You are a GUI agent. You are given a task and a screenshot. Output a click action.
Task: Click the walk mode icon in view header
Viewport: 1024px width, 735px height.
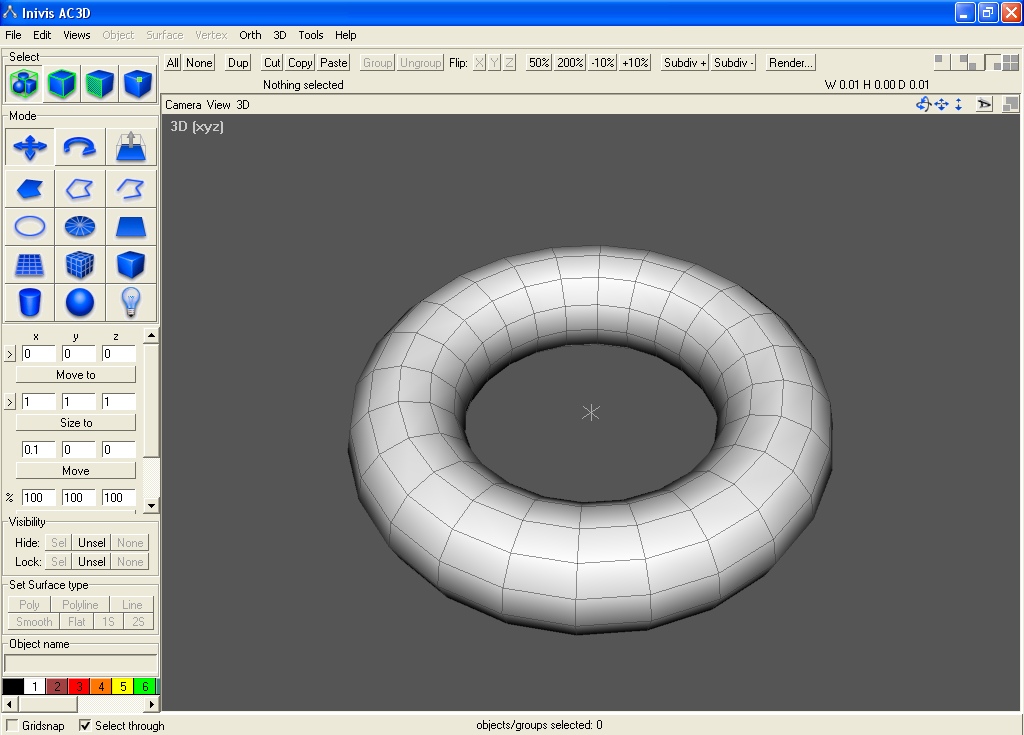(984, 105)
